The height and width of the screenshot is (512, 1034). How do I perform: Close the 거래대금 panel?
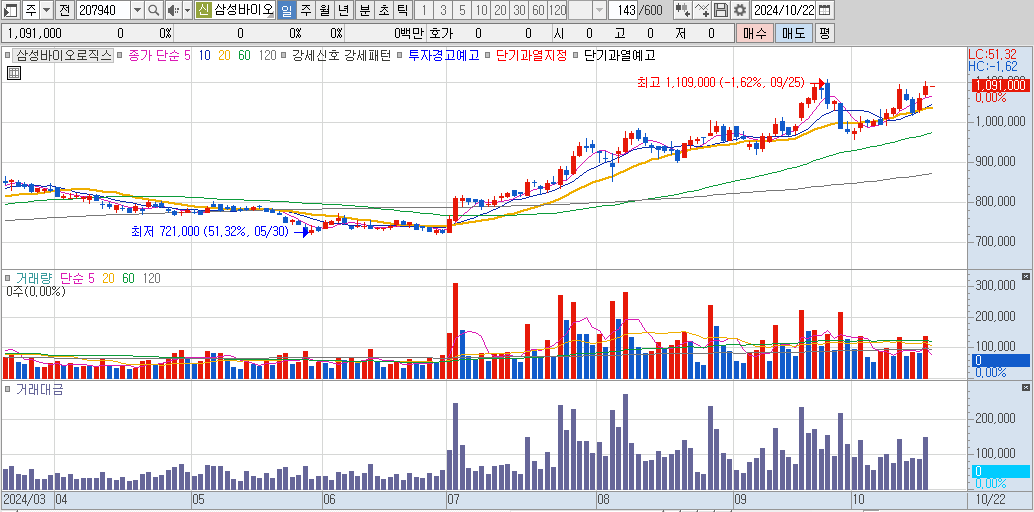tap(1025, 387)
